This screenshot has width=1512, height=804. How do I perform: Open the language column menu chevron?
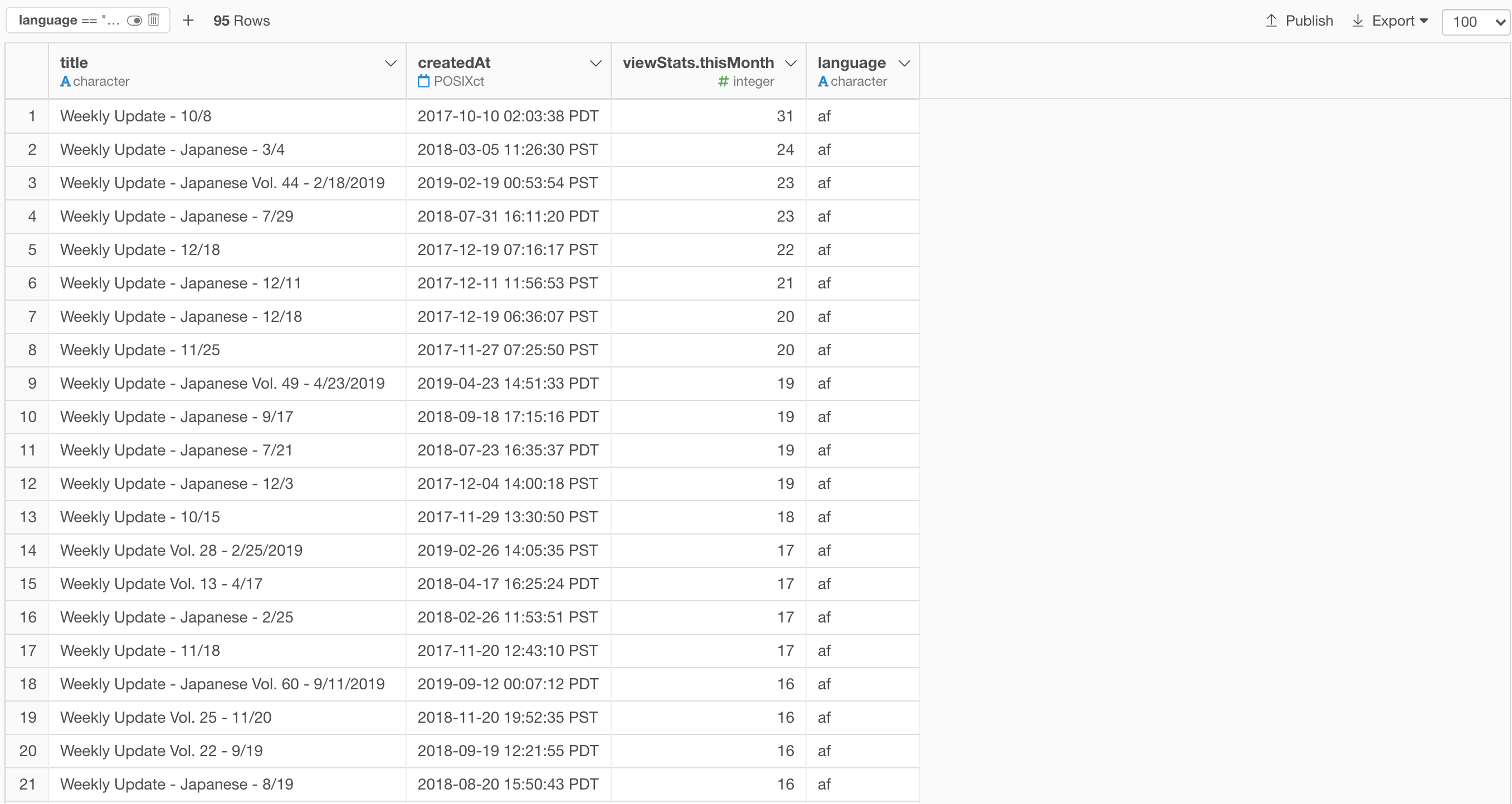[904, 63]
